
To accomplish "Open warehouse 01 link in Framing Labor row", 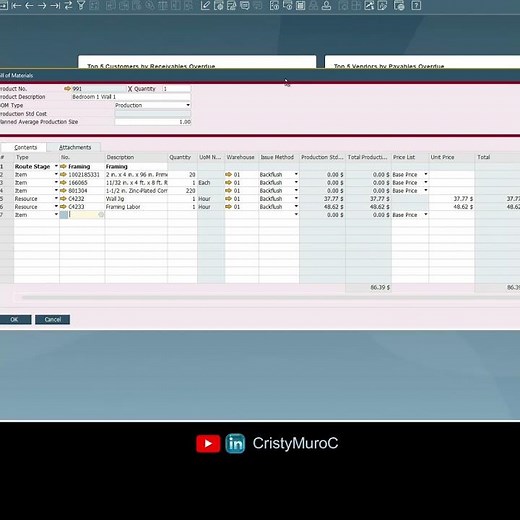I will click(x=228, y=207).
